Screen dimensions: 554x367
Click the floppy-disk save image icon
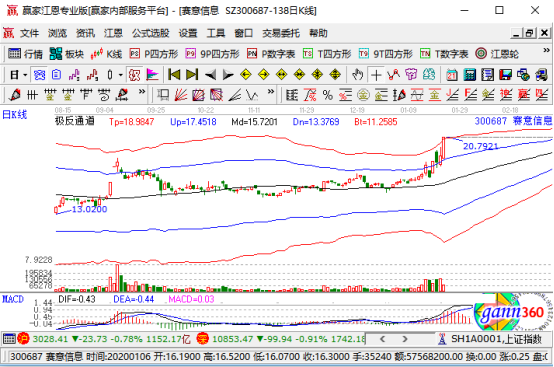(x=505, y=75)
